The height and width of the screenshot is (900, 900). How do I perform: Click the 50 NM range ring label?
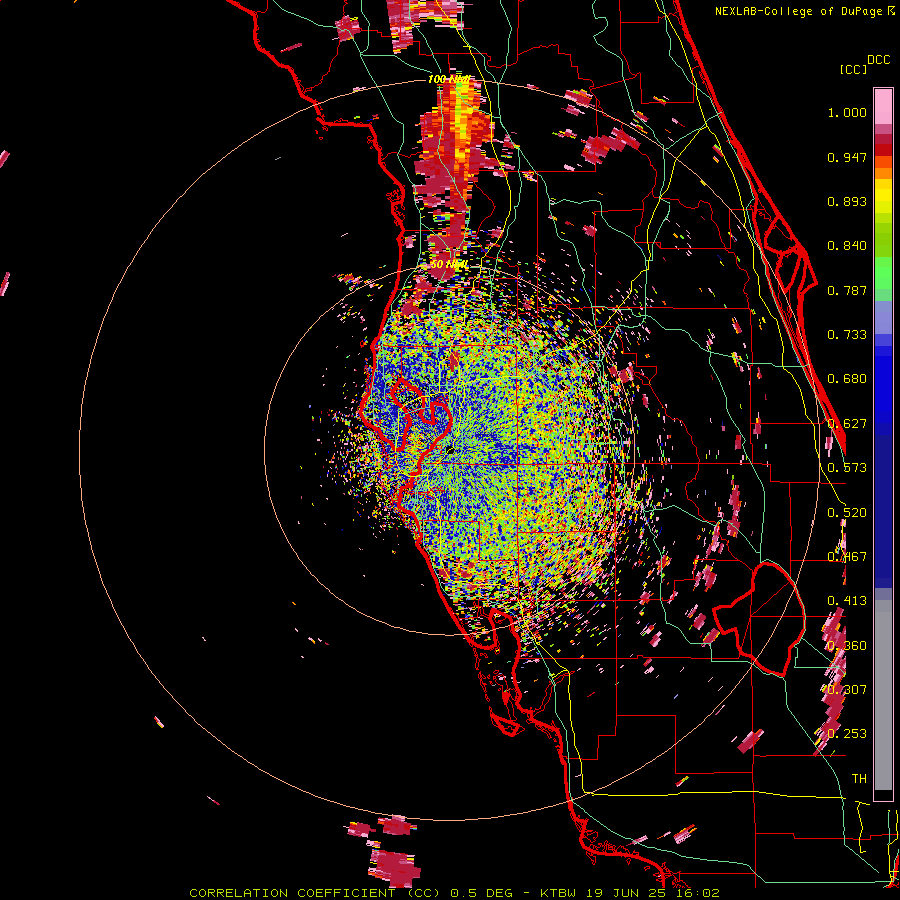449,265
